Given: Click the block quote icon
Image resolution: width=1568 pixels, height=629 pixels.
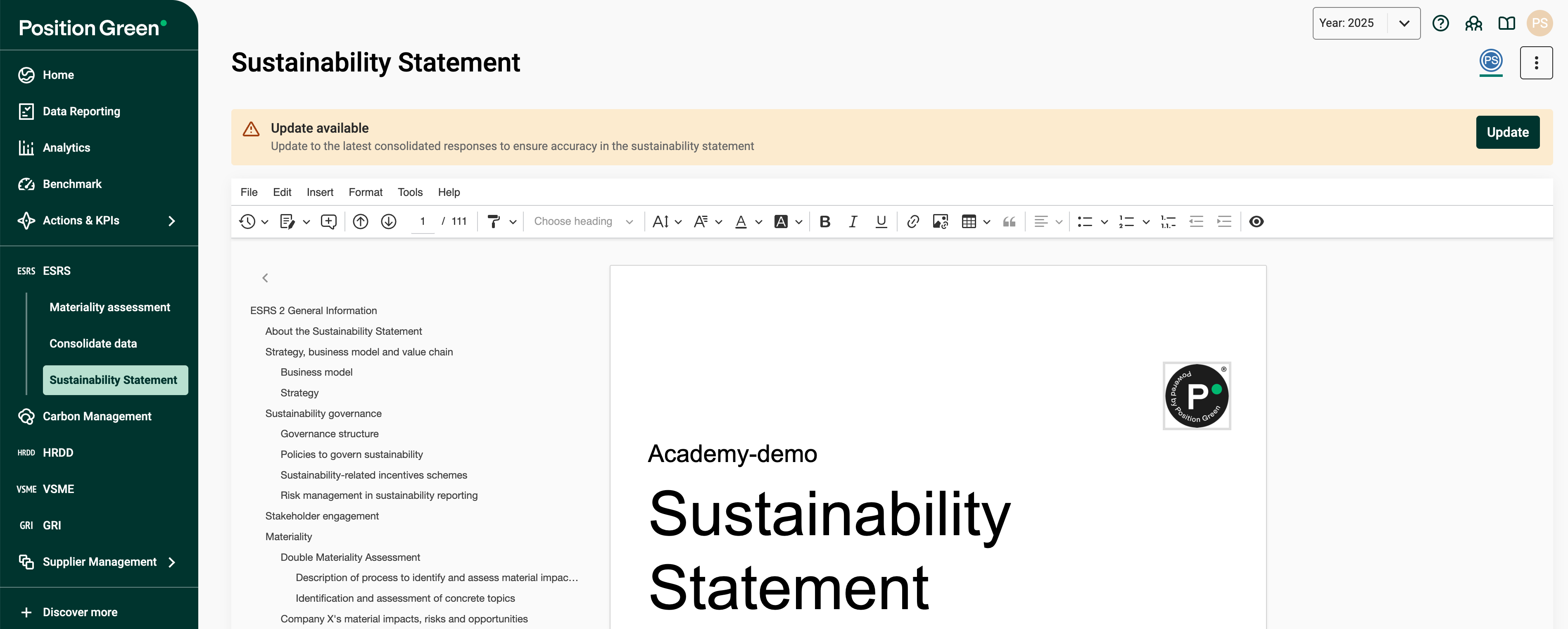Looking at the screenshot, I should pyautogui.click(x=1009, y=222).
